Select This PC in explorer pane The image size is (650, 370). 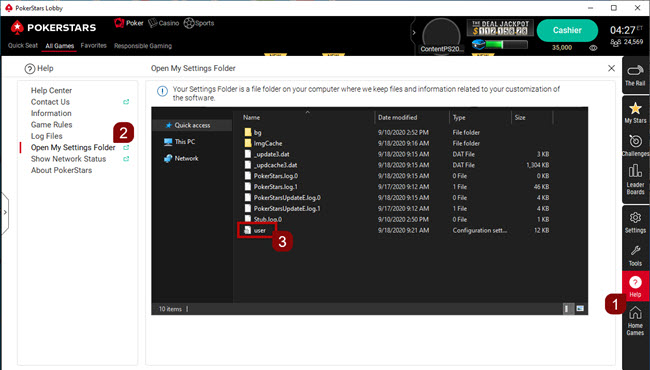pos(179,142)
